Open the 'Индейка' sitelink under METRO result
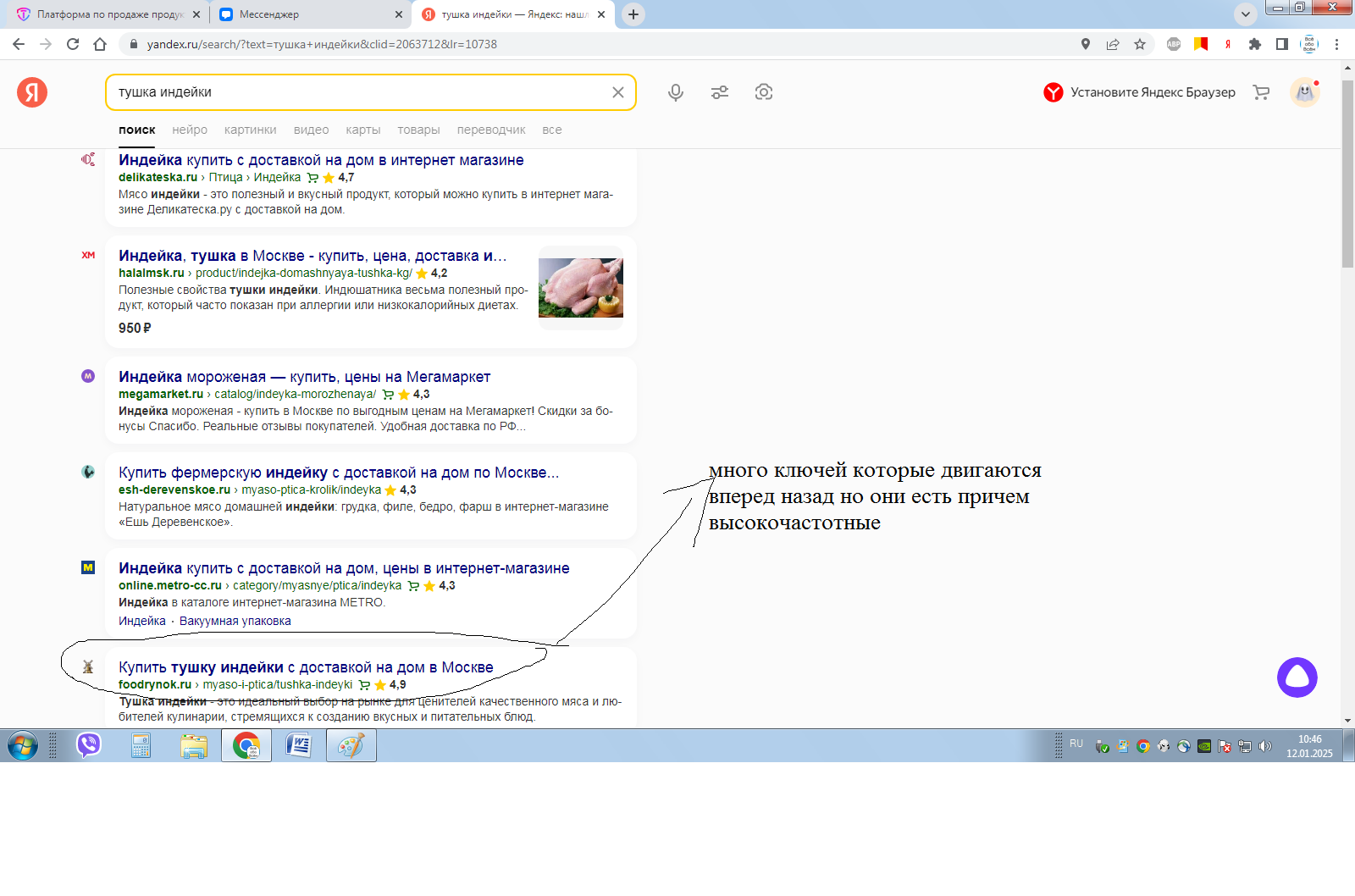 (142, 621)
